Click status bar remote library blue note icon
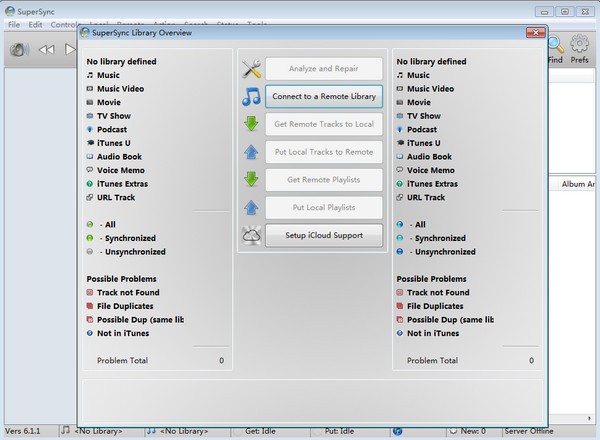Viewport: 600px width, 440px height. (x=152, y=431)
